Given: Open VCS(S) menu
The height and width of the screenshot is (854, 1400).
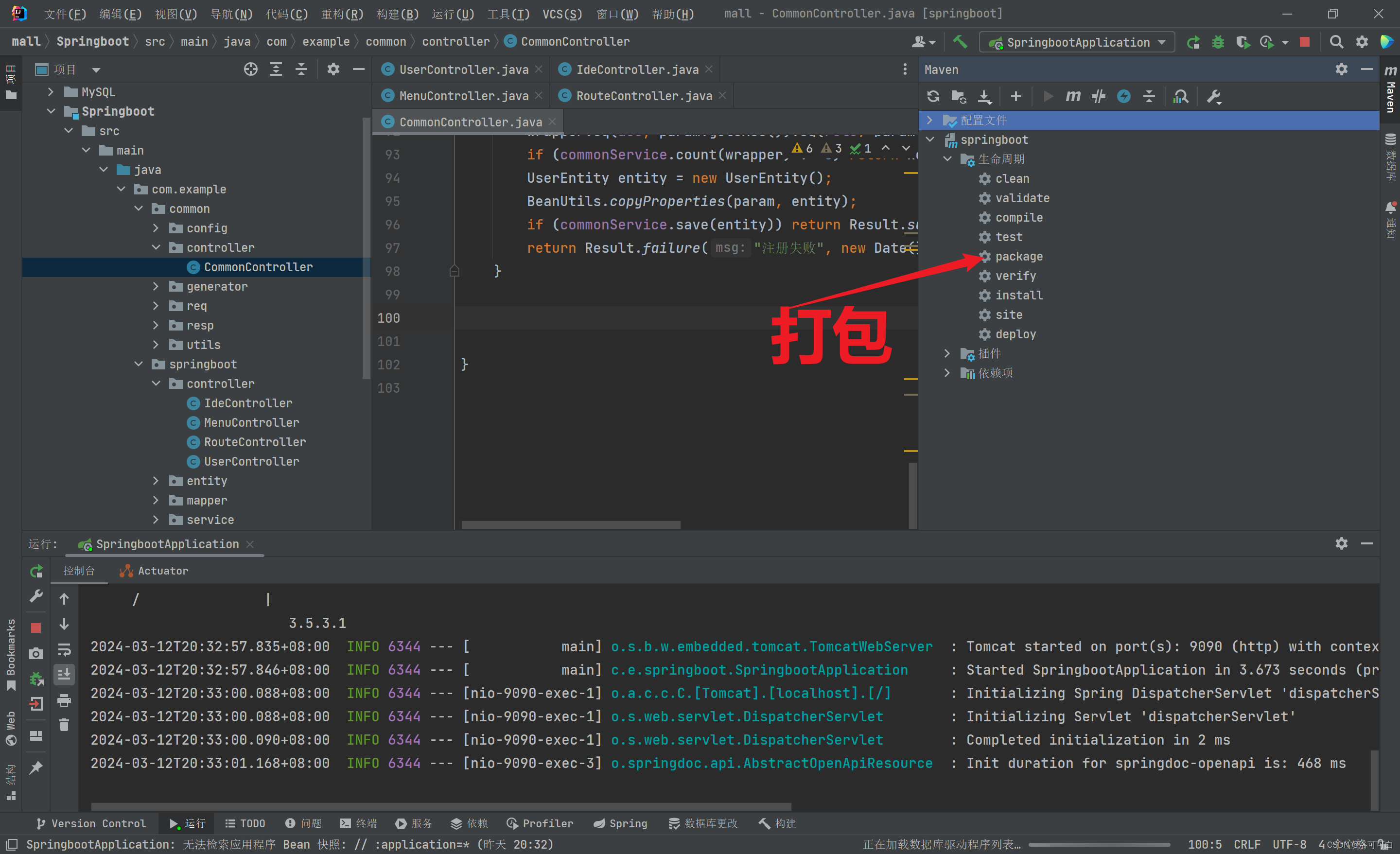Looking at the screenshot, I should (562, 14).
